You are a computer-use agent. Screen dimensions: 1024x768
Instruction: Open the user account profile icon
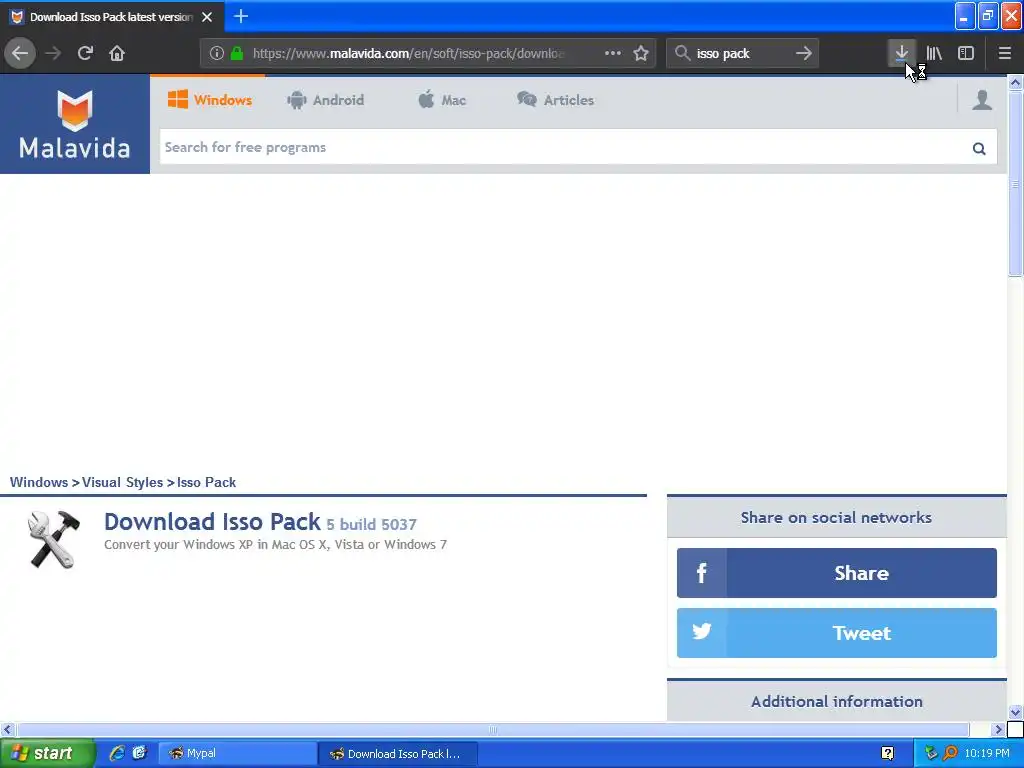click(x=982, y=100)
